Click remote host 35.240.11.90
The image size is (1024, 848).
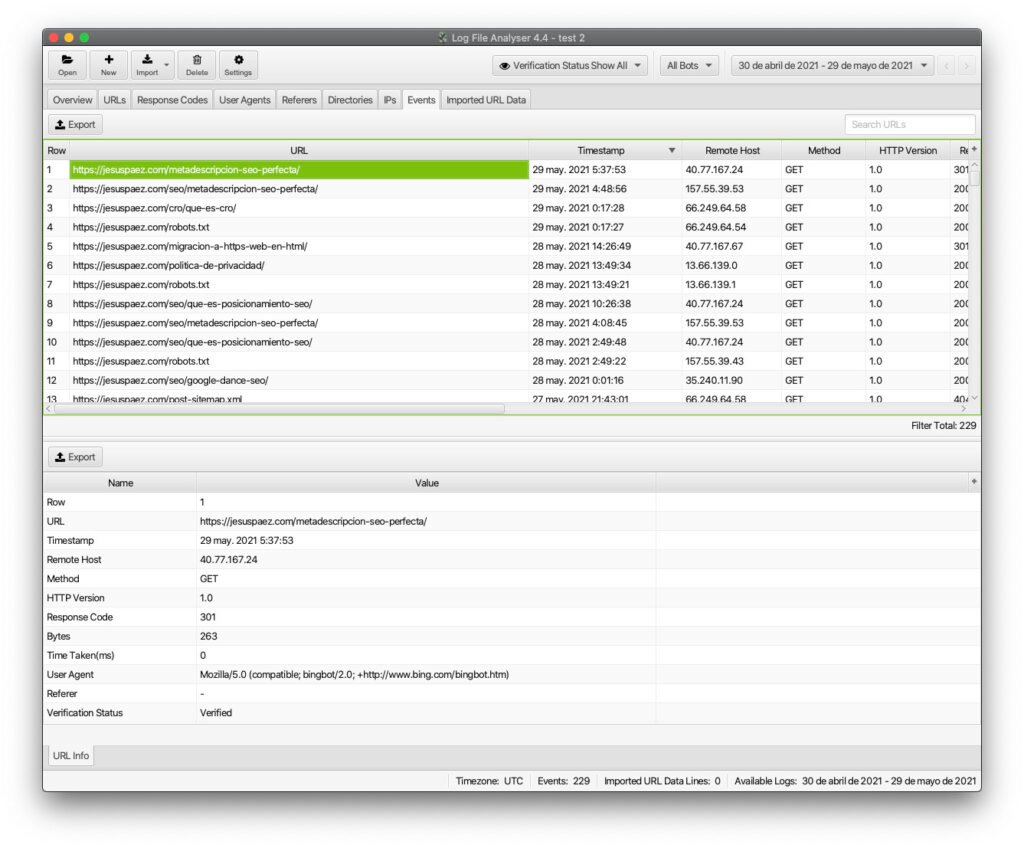(x=714, y=380)
